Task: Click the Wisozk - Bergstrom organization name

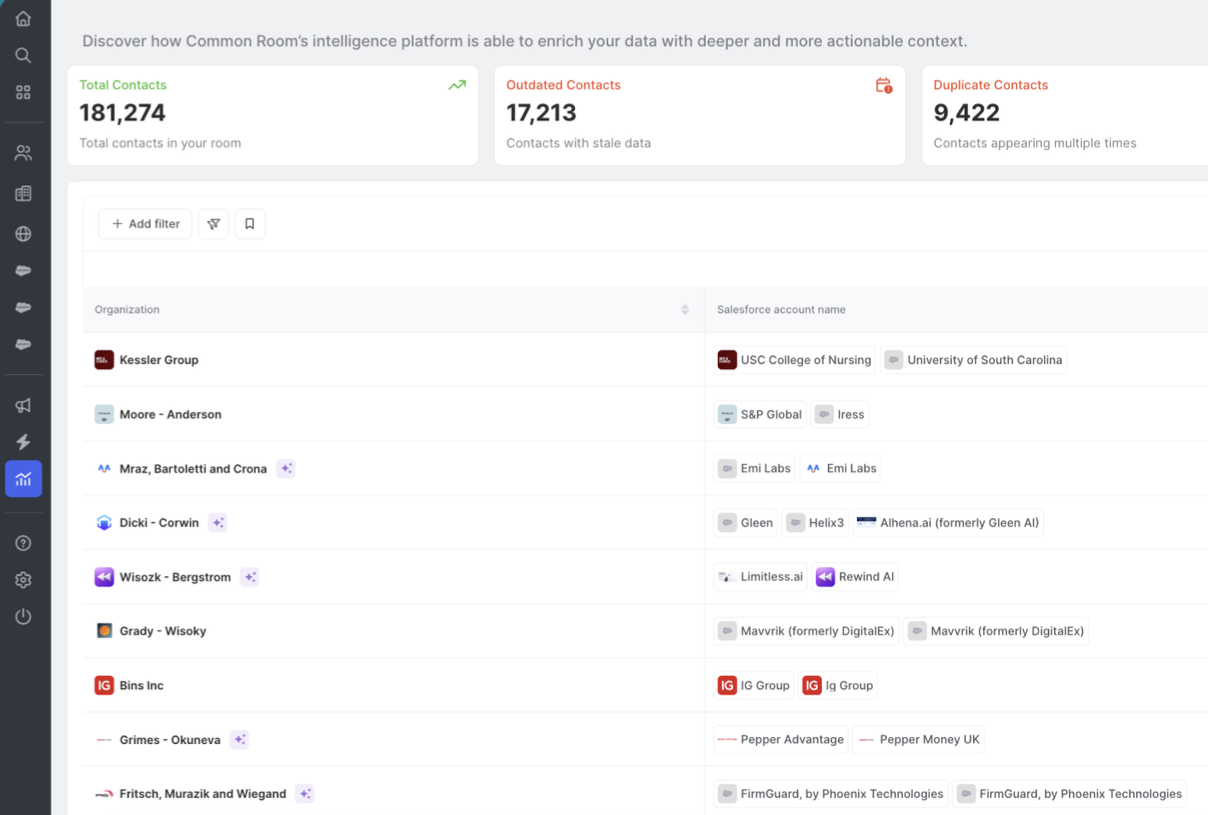Action: pyautogui.click(x=175, y=577)
